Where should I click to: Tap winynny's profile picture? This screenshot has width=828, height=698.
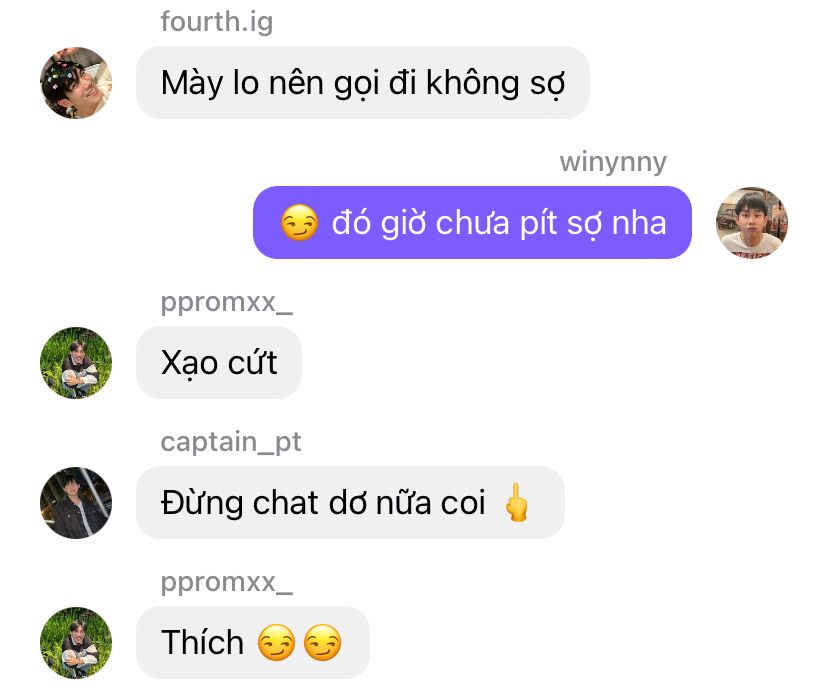point(751,223)
